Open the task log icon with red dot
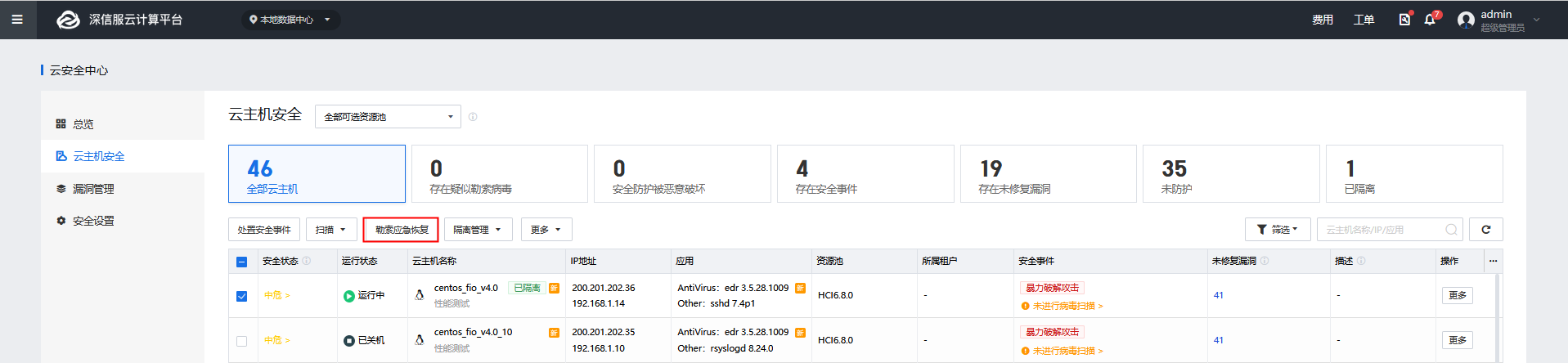This screenshot has height=363, width=1568. point(1404,19)
